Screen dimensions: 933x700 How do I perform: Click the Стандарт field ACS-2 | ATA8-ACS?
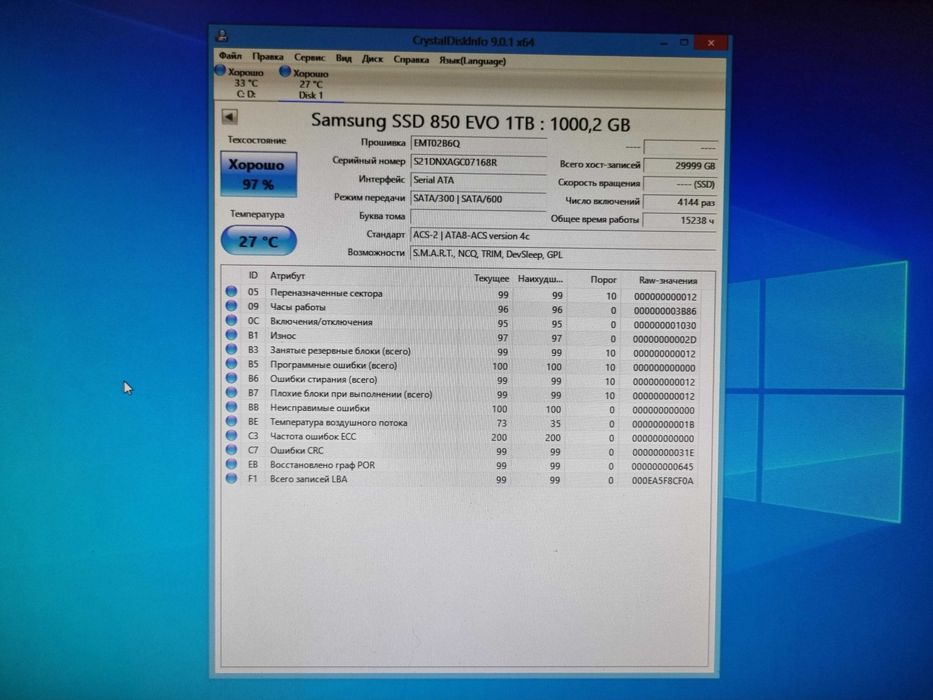point(563,236)
